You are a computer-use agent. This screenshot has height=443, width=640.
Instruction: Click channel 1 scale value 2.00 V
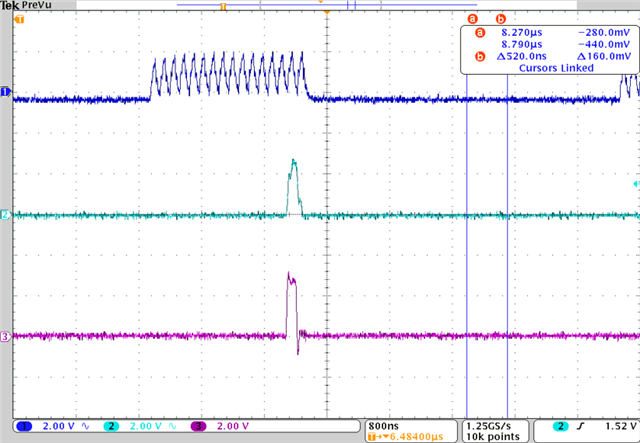(59, 426)
